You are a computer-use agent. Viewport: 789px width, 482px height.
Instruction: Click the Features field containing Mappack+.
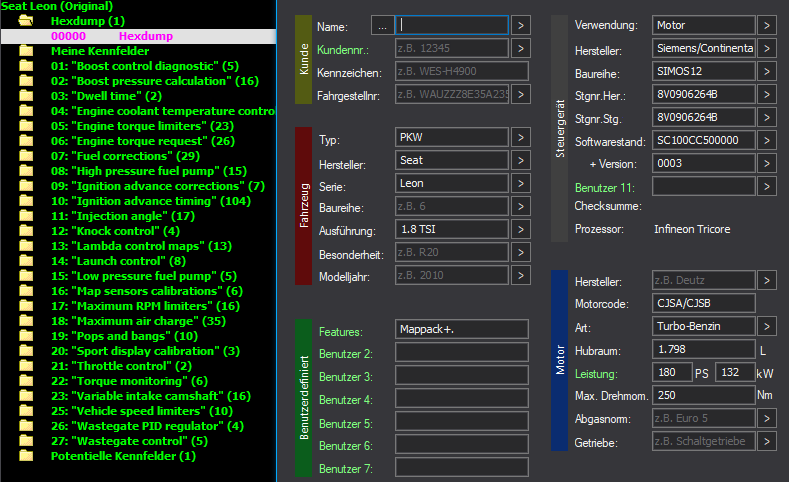point(462,330)
